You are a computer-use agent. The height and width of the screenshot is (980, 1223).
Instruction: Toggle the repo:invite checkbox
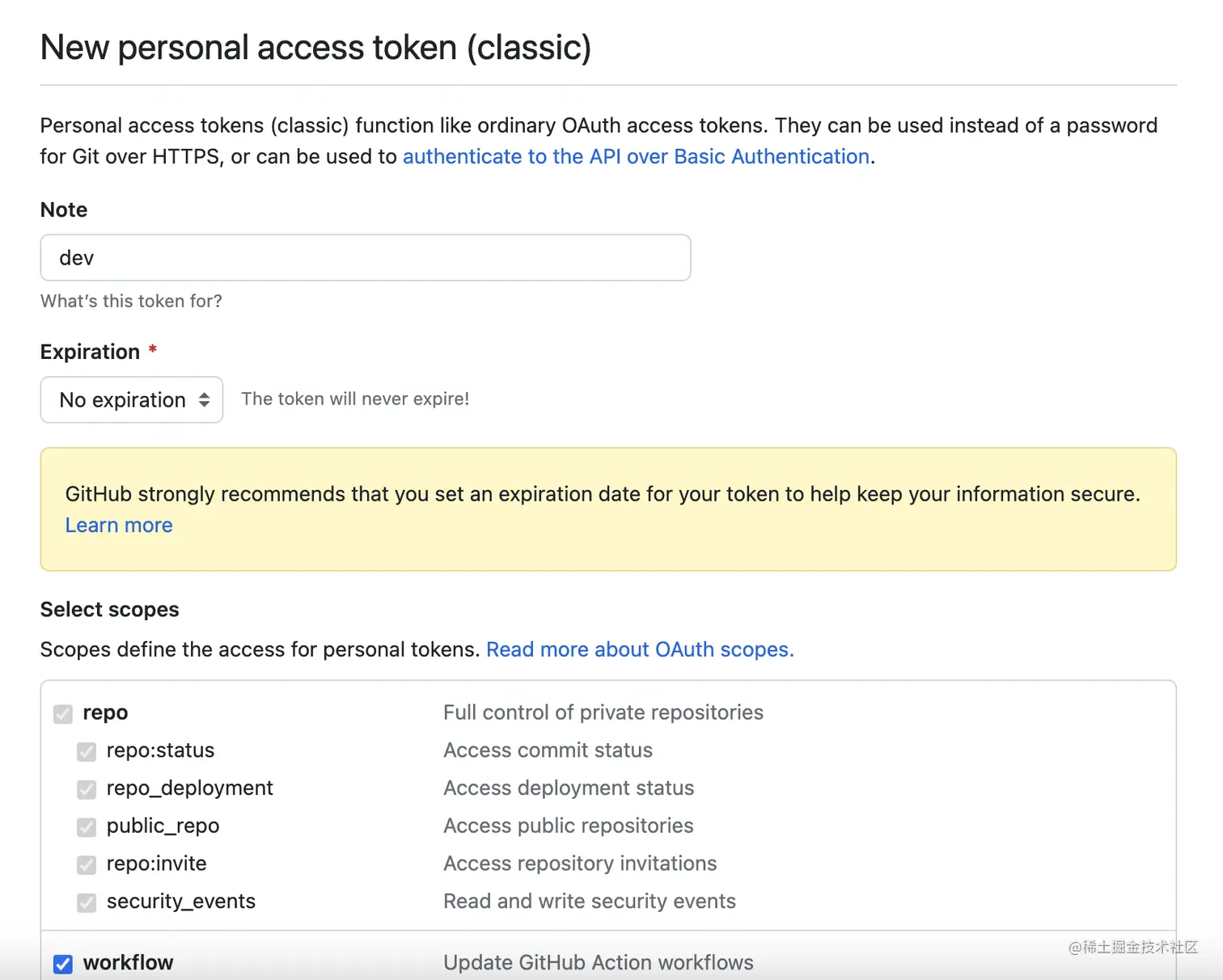click(x=87, y=865)
